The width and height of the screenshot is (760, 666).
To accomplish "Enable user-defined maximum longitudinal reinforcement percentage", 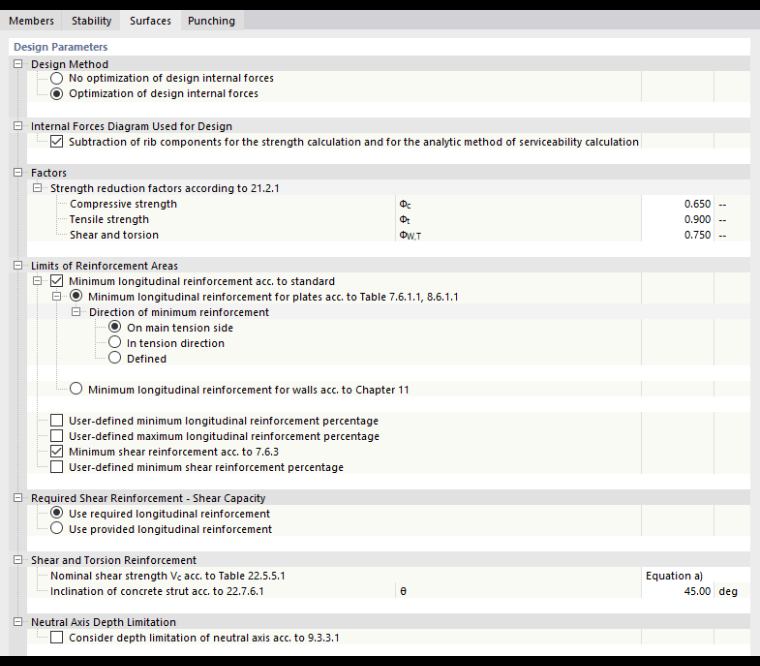I will point(57,436).
